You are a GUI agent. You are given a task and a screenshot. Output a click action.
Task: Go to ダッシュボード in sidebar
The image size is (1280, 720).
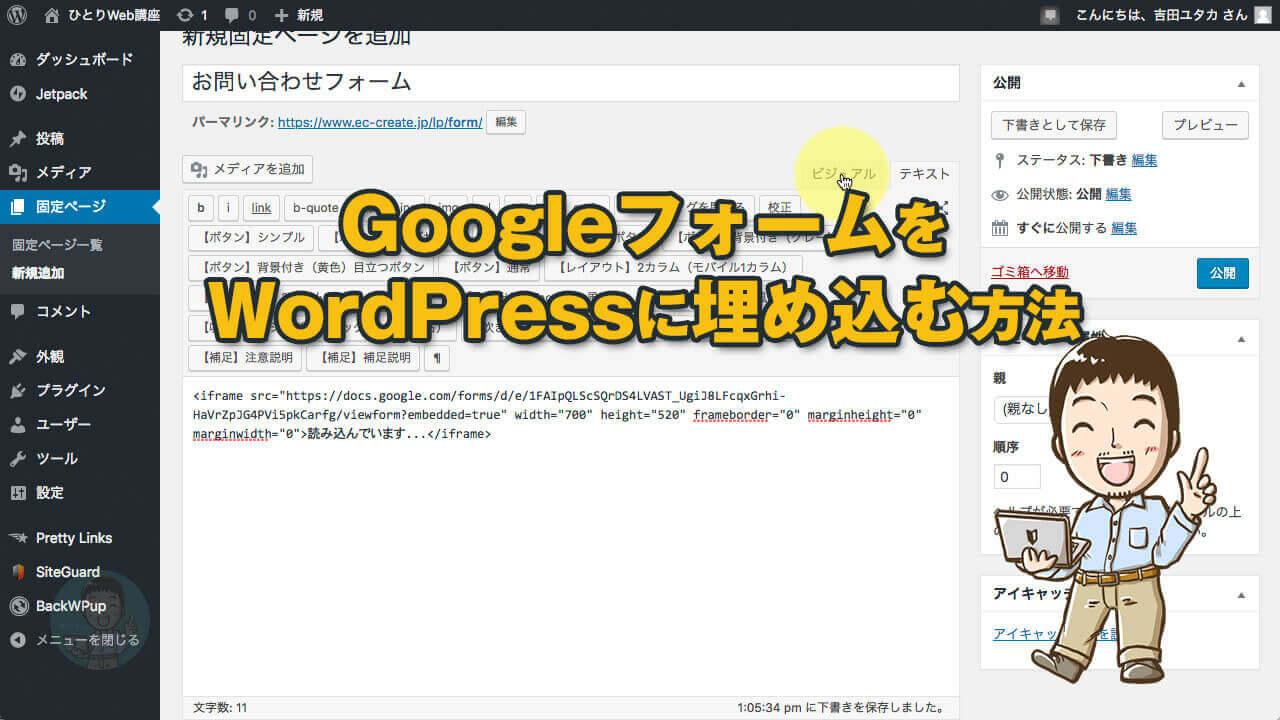pos(80,59)
